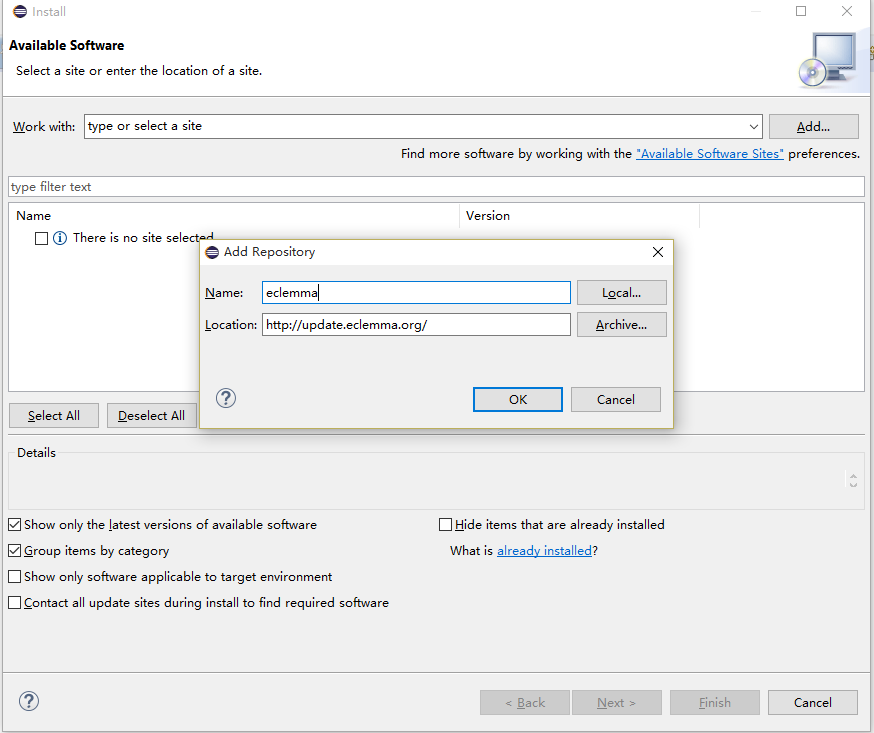874x733 pixels.
Task: Click the Version column header
Action: pyautogui.click(x=579, y=216)
